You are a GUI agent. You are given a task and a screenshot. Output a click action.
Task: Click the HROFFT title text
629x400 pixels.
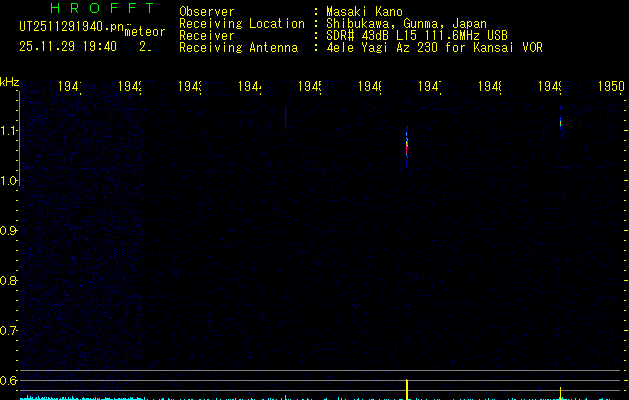[102, 8]
